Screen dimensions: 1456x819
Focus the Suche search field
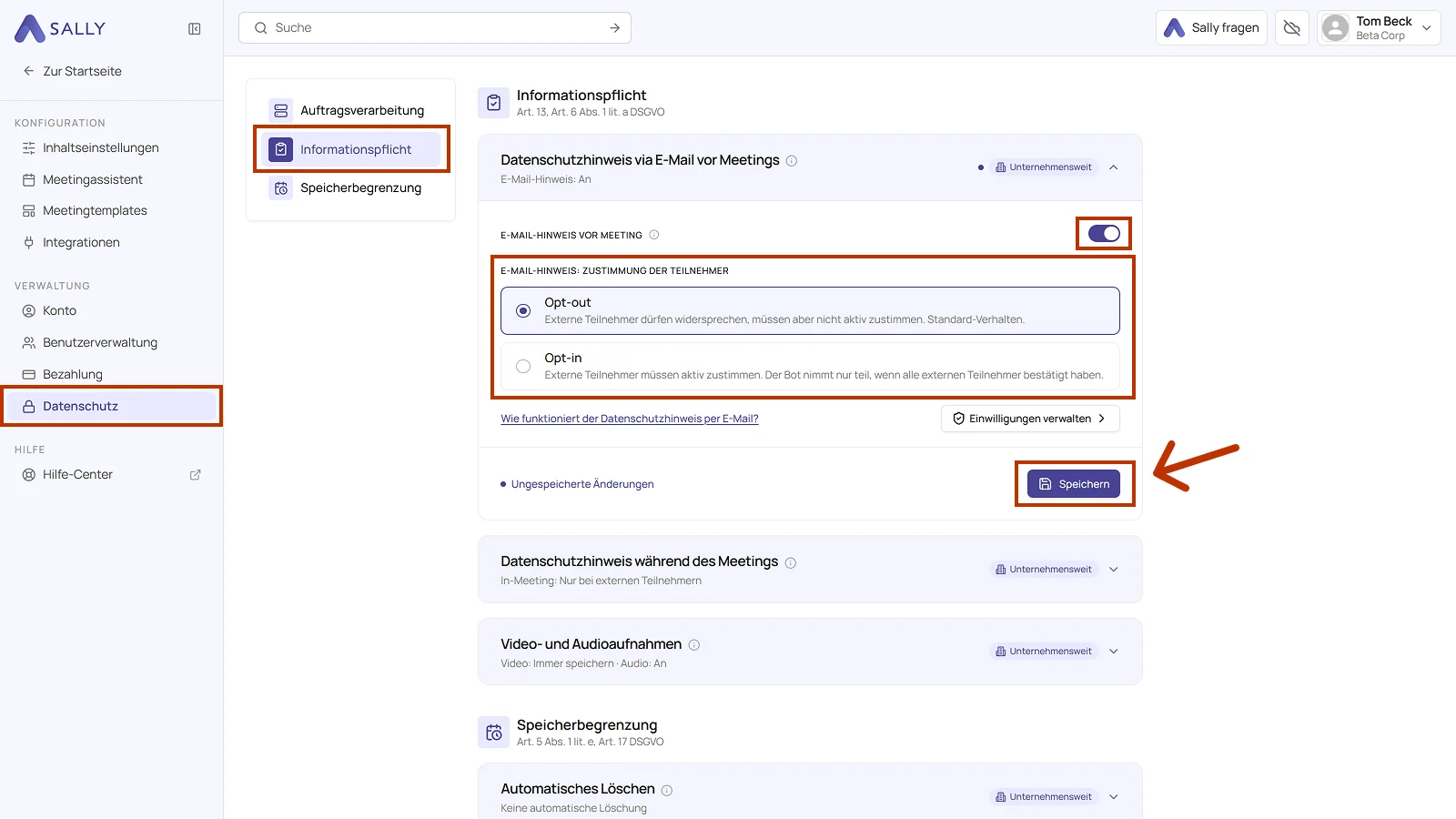tap(435, 28)
